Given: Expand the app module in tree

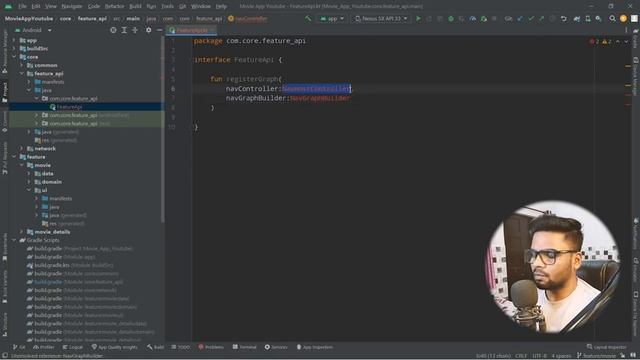Looking at the screenshot, I should (14, 40).
